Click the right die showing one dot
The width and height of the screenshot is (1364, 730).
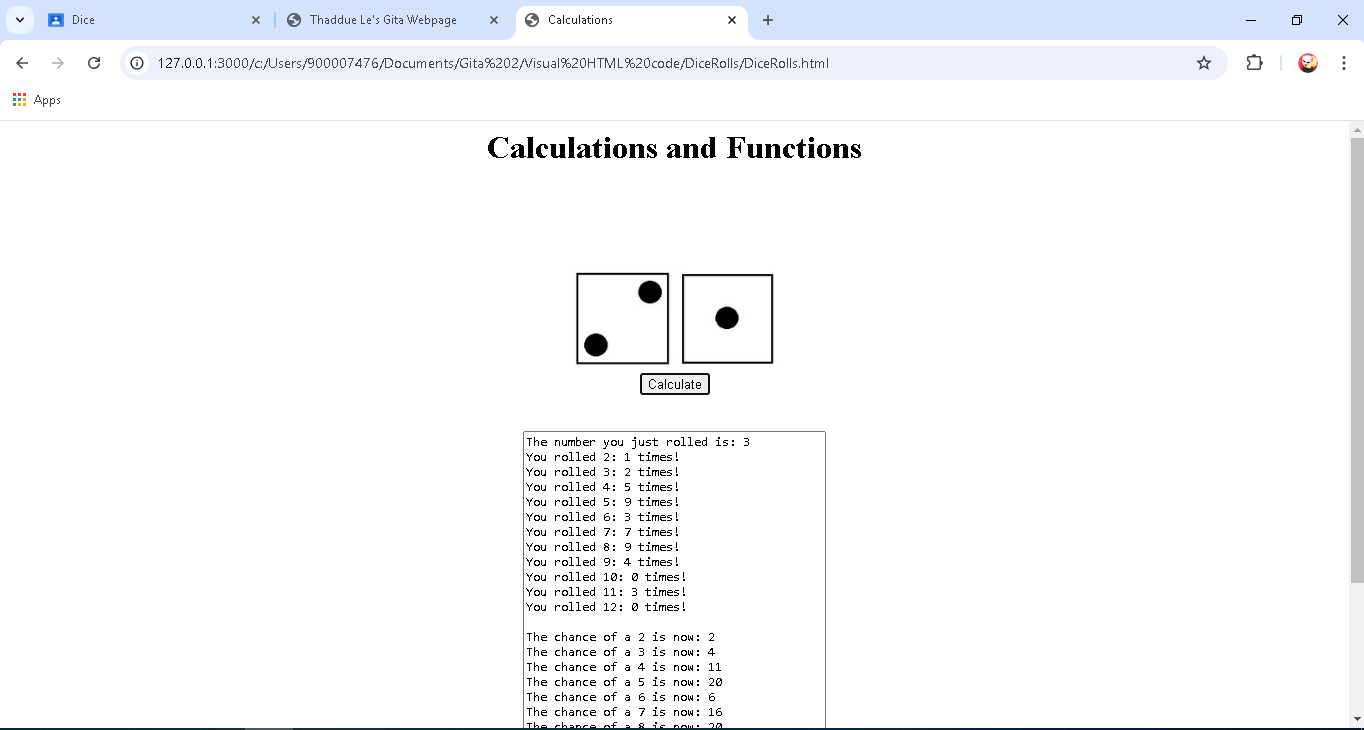(x=727, y=319)
